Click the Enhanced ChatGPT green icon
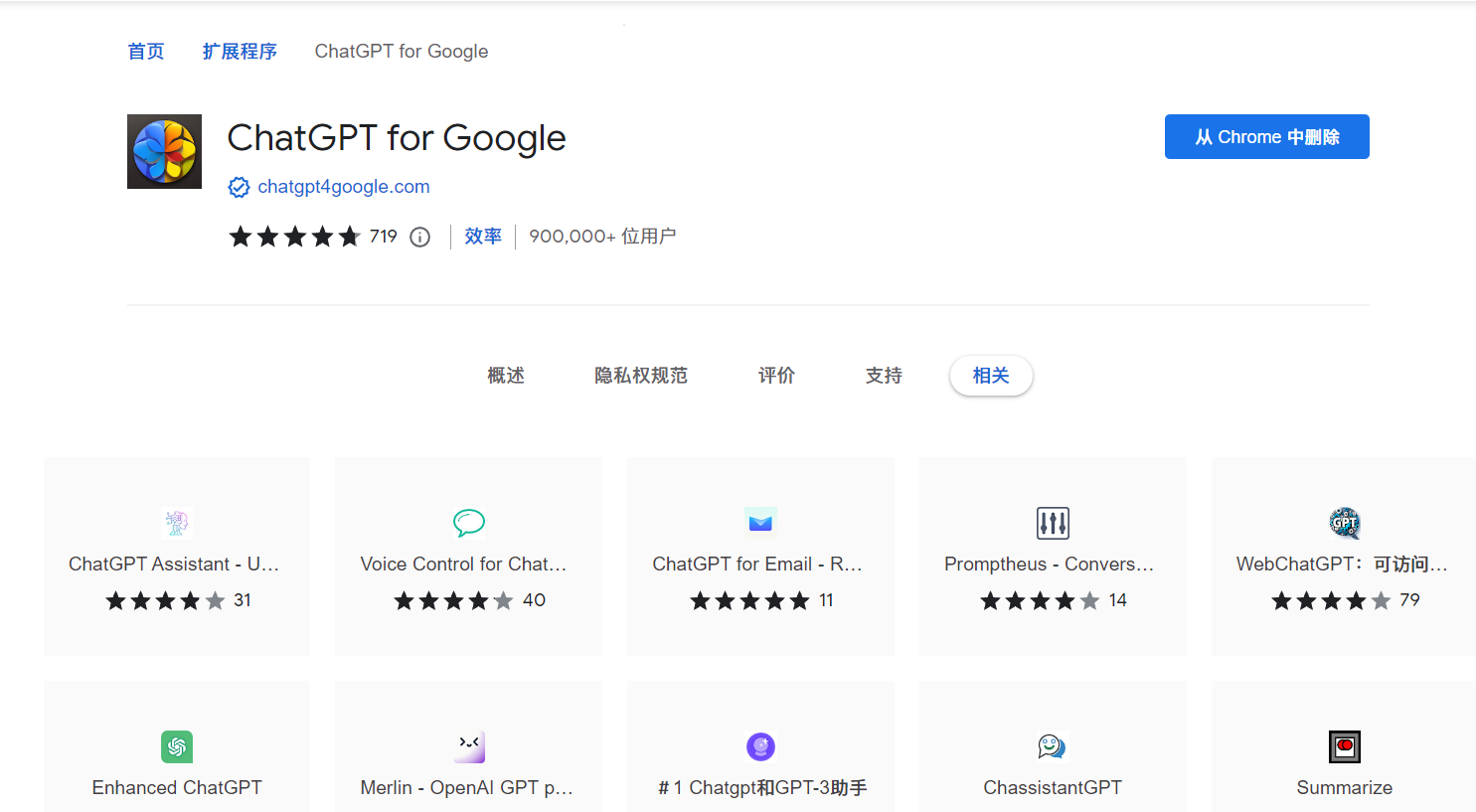 tap(177, 746)
